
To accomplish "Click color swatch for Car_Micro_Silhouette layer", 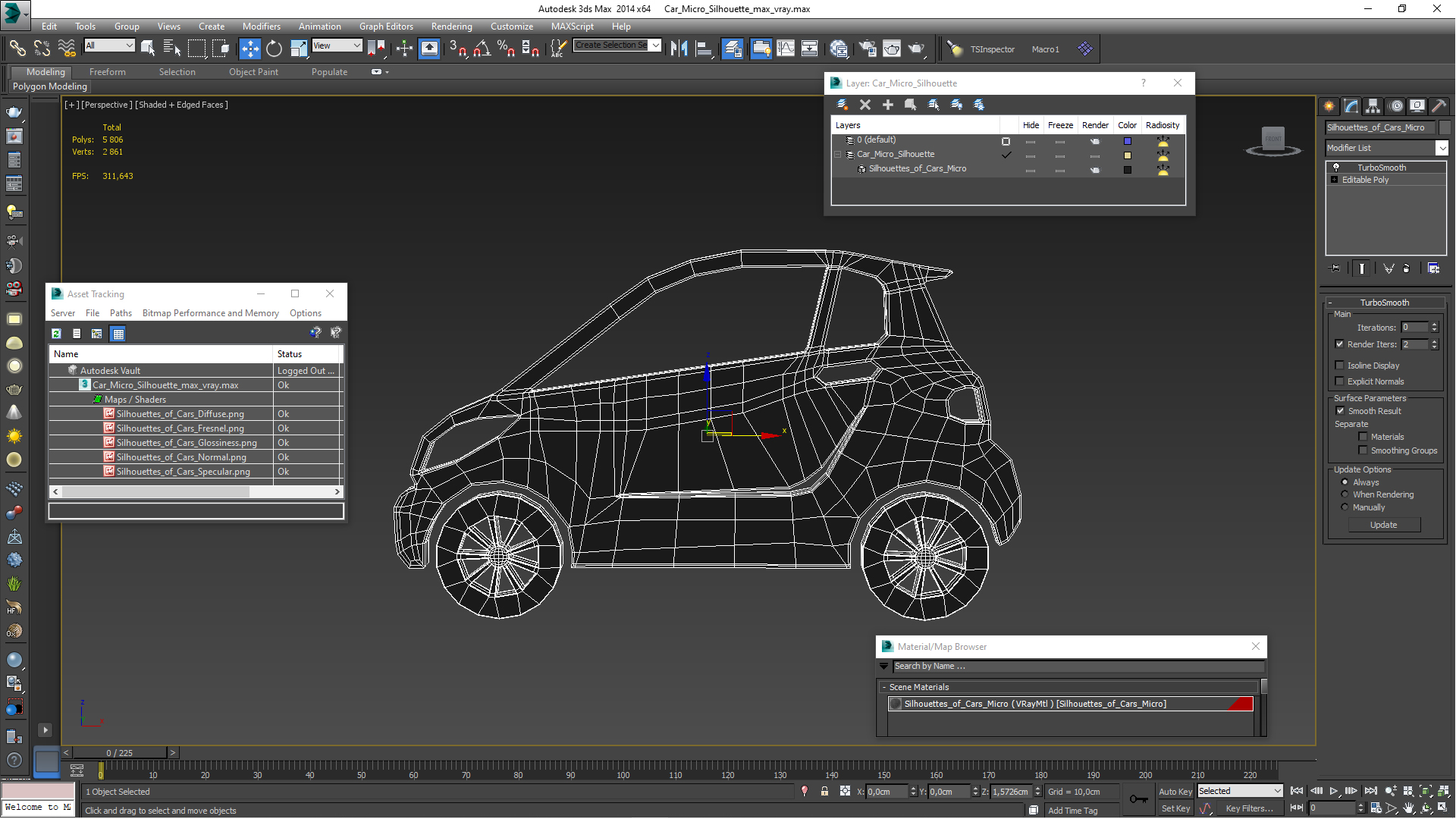I will click(1127, 155).
